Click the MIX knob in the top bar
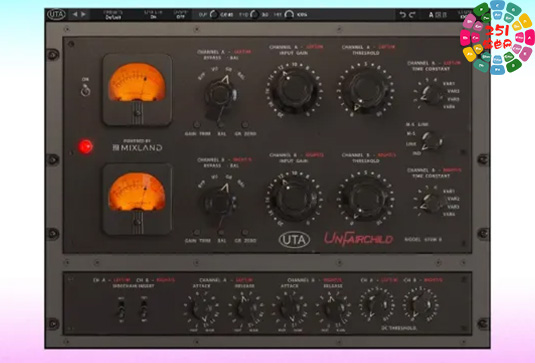 click(x=289, y=14)
